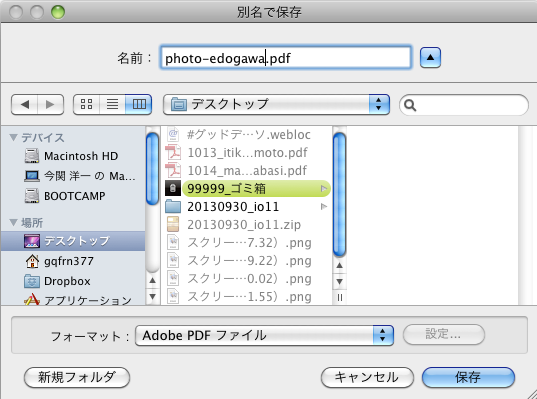Collapse the デバイス sidebar section
Screen dimensions: 537x399
coord(14,138)
